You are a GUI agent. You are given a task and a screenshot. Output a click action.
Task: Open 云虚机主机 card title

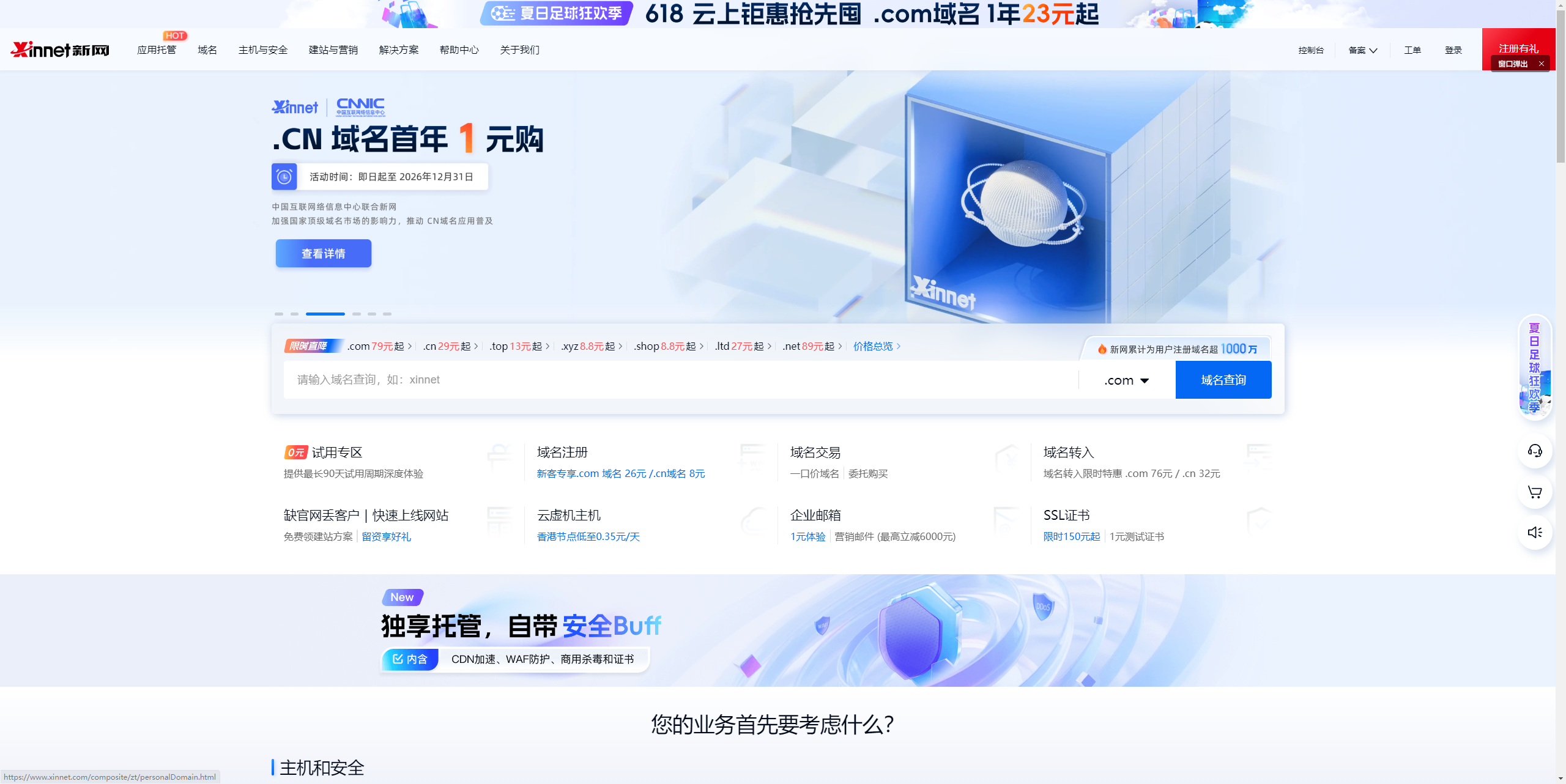pos(569,516)
